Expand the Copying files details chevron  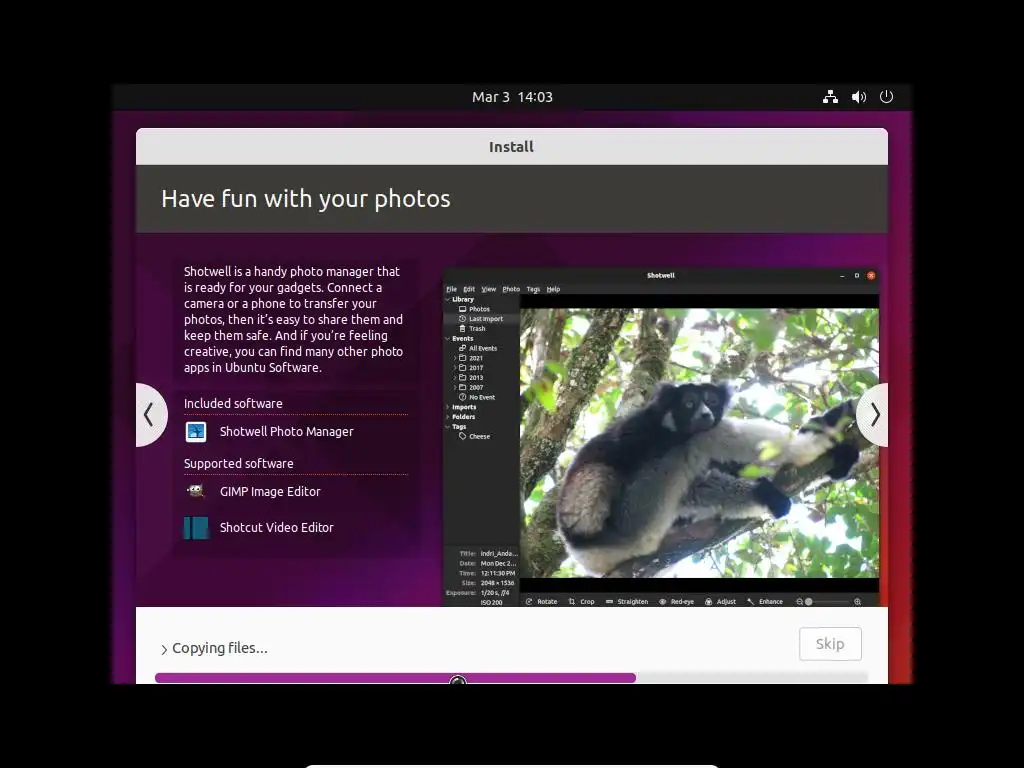pyautogui.click(x=164, y=649)
